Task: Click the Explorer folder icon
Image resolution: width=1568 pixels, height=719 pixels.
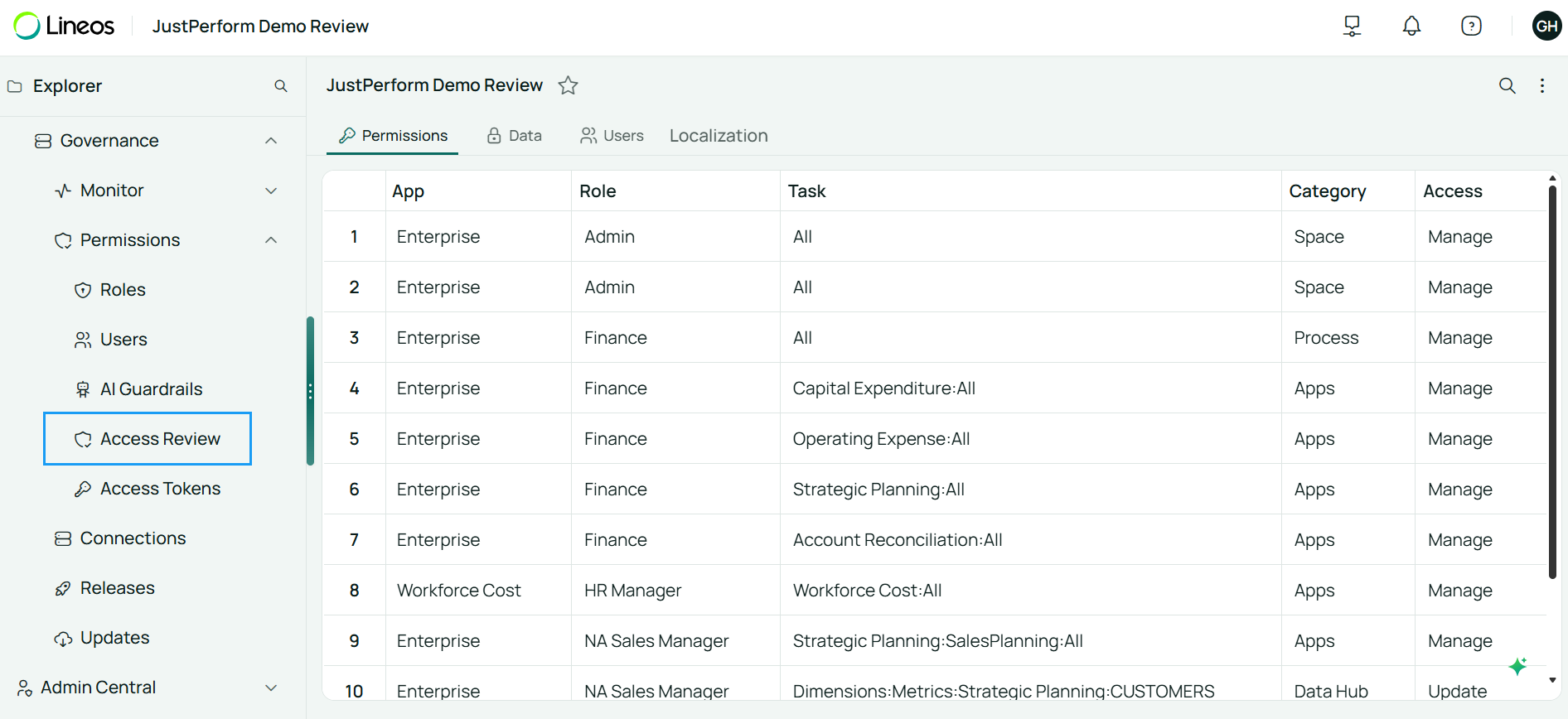Action: 15,86
